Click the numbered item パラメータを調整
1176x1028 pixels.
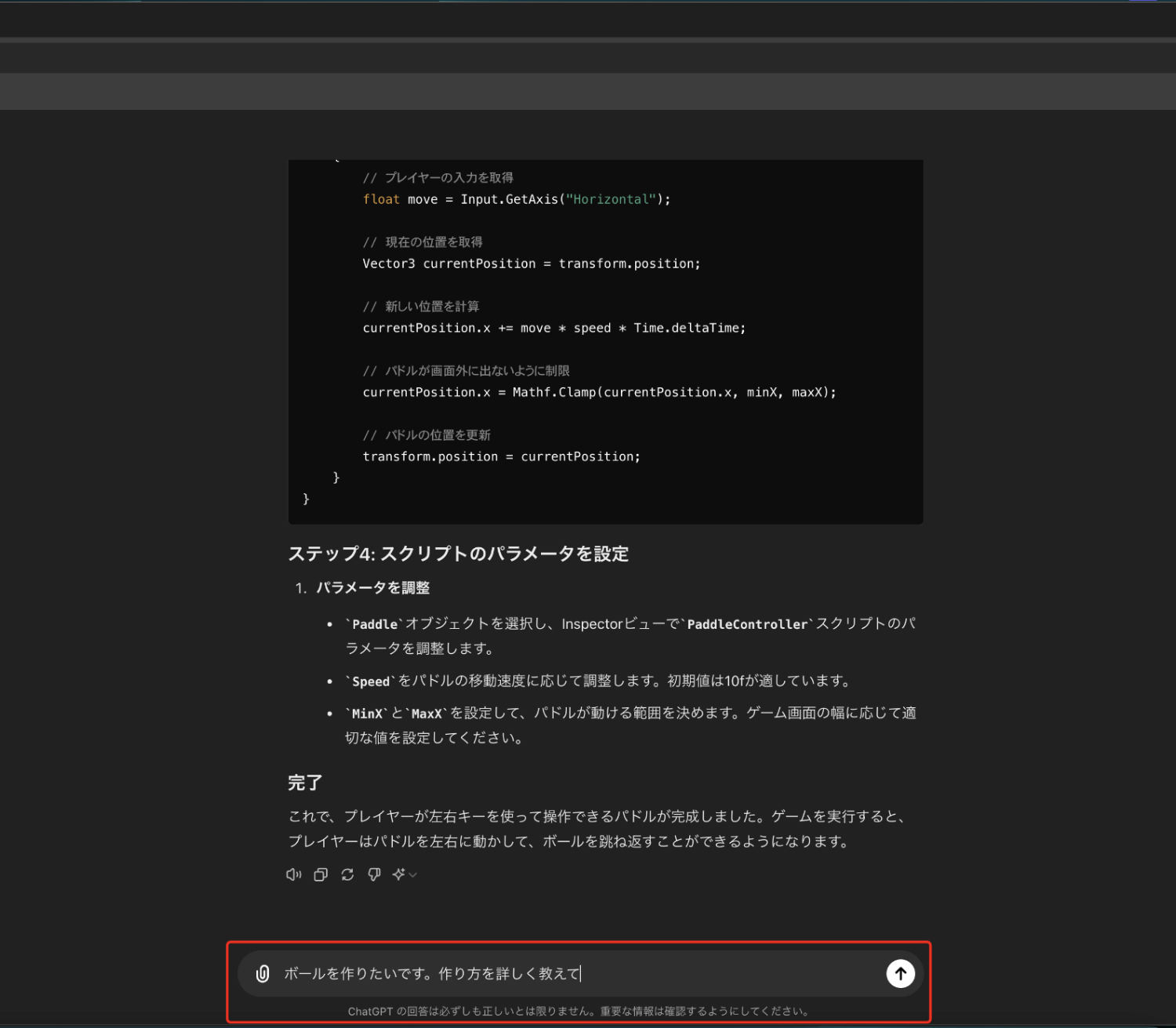[x=372, y=588]
